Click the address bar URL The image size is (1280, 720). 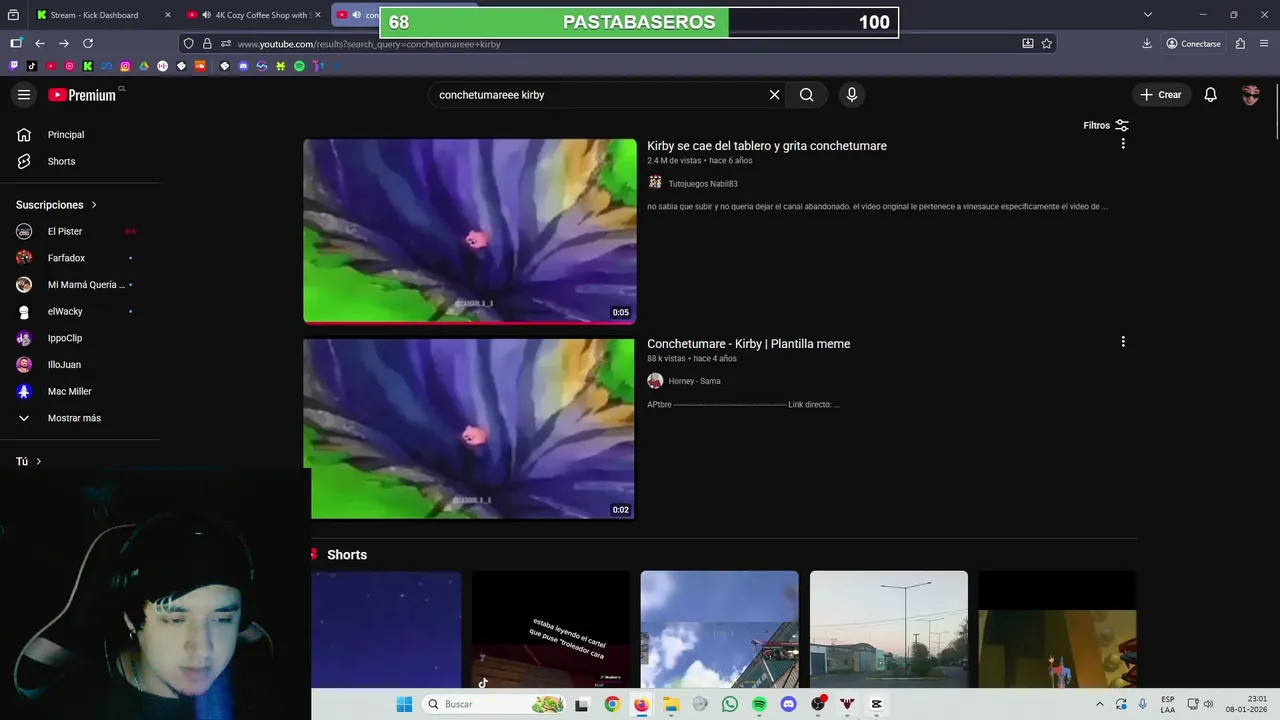369,44
